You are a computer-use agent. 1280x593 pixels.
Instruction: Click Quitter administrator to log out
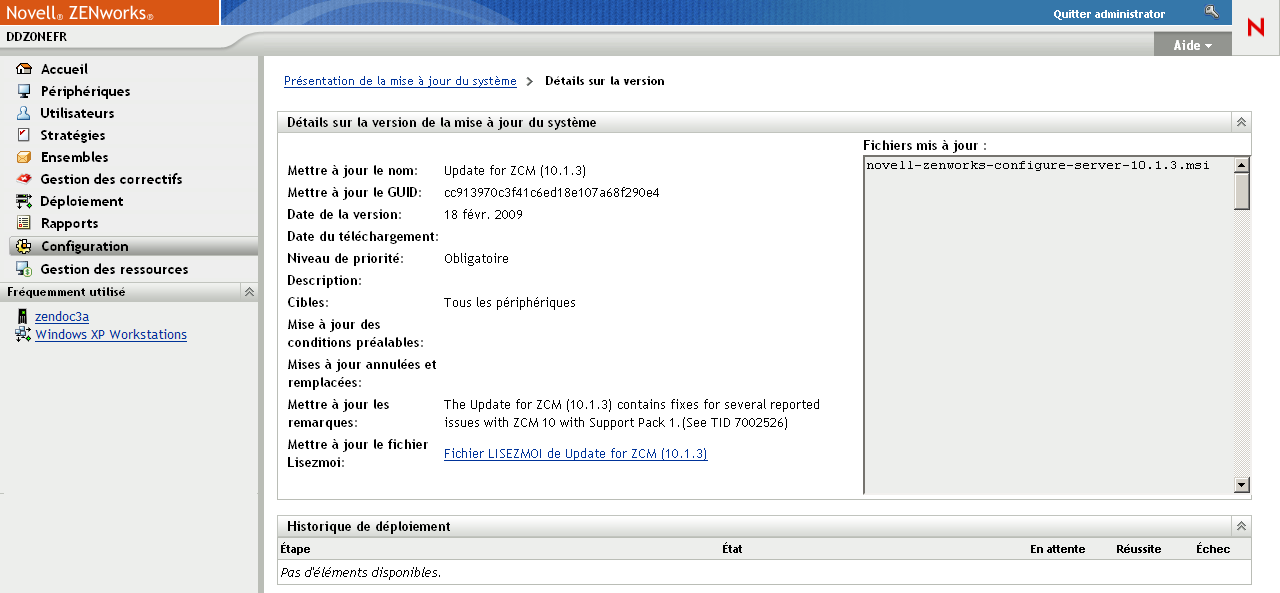click(1109, 14)
